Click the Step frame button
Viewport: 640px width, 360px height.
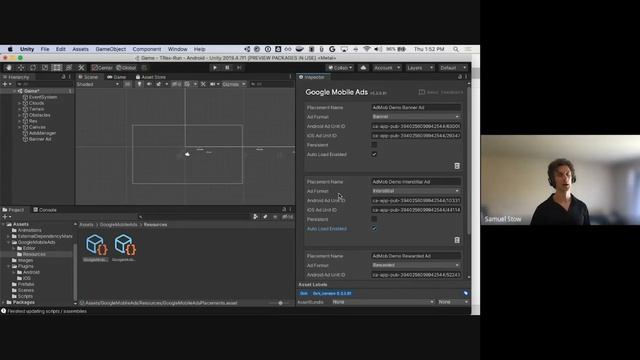pos(240,68)
